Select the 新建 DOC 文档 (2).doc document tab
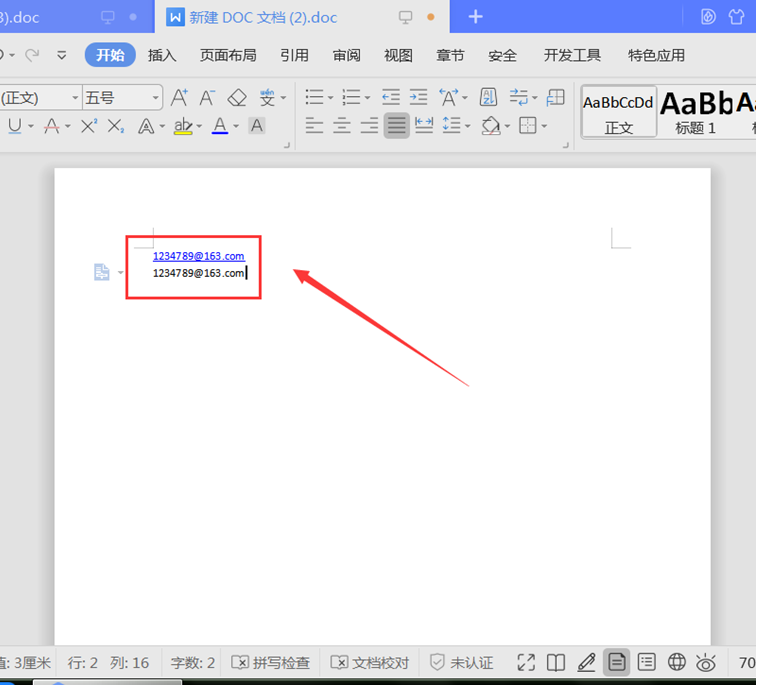 coord(302,17)
